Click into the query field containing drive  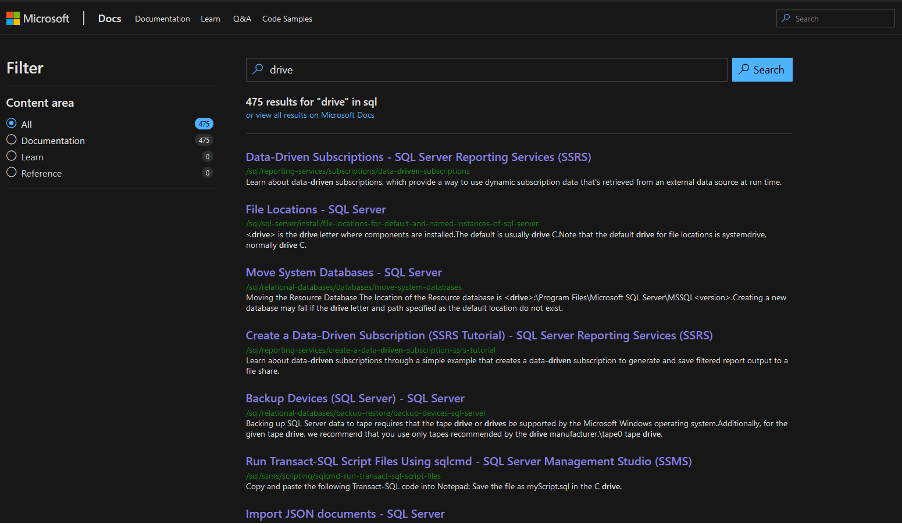pos(487,70)
